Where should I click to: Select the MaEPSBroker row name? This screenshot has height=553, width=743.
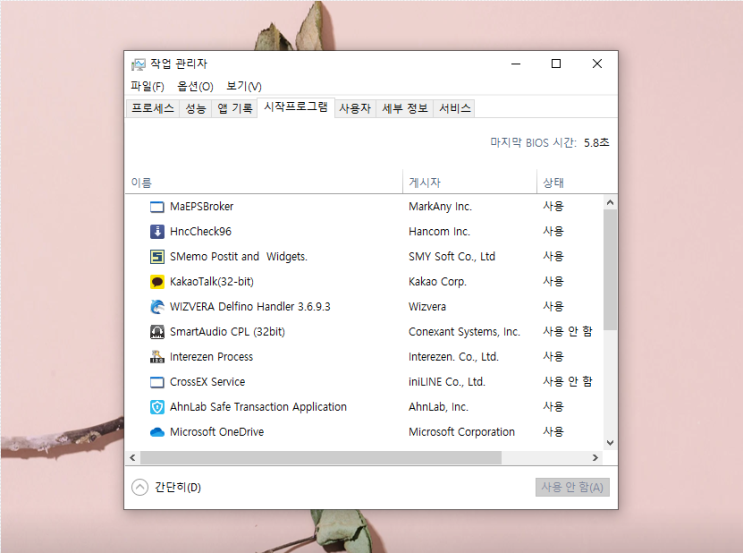[x=202, y=207]
